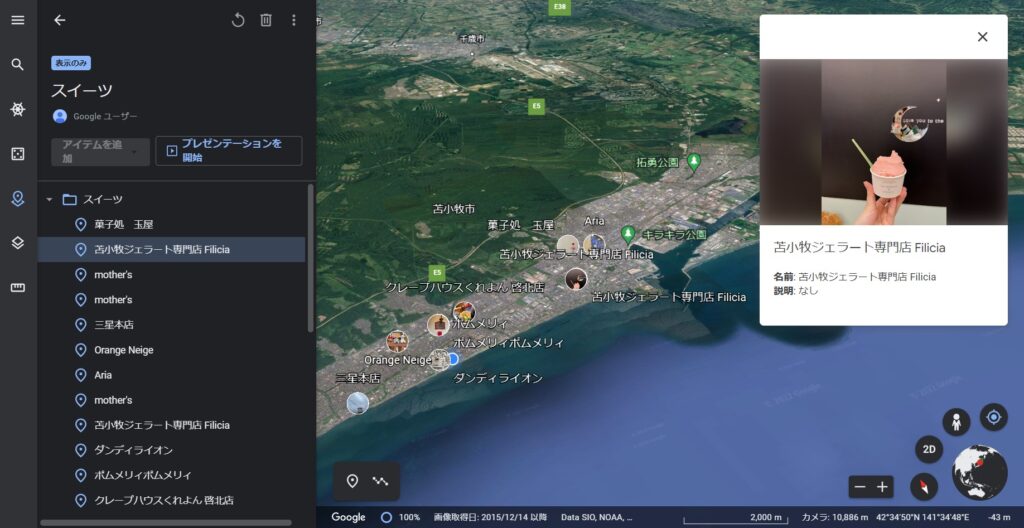Viewport: 1024px width, 528px height.
Task: Select the measure ruler tool
Action: [x=18, y=287]
